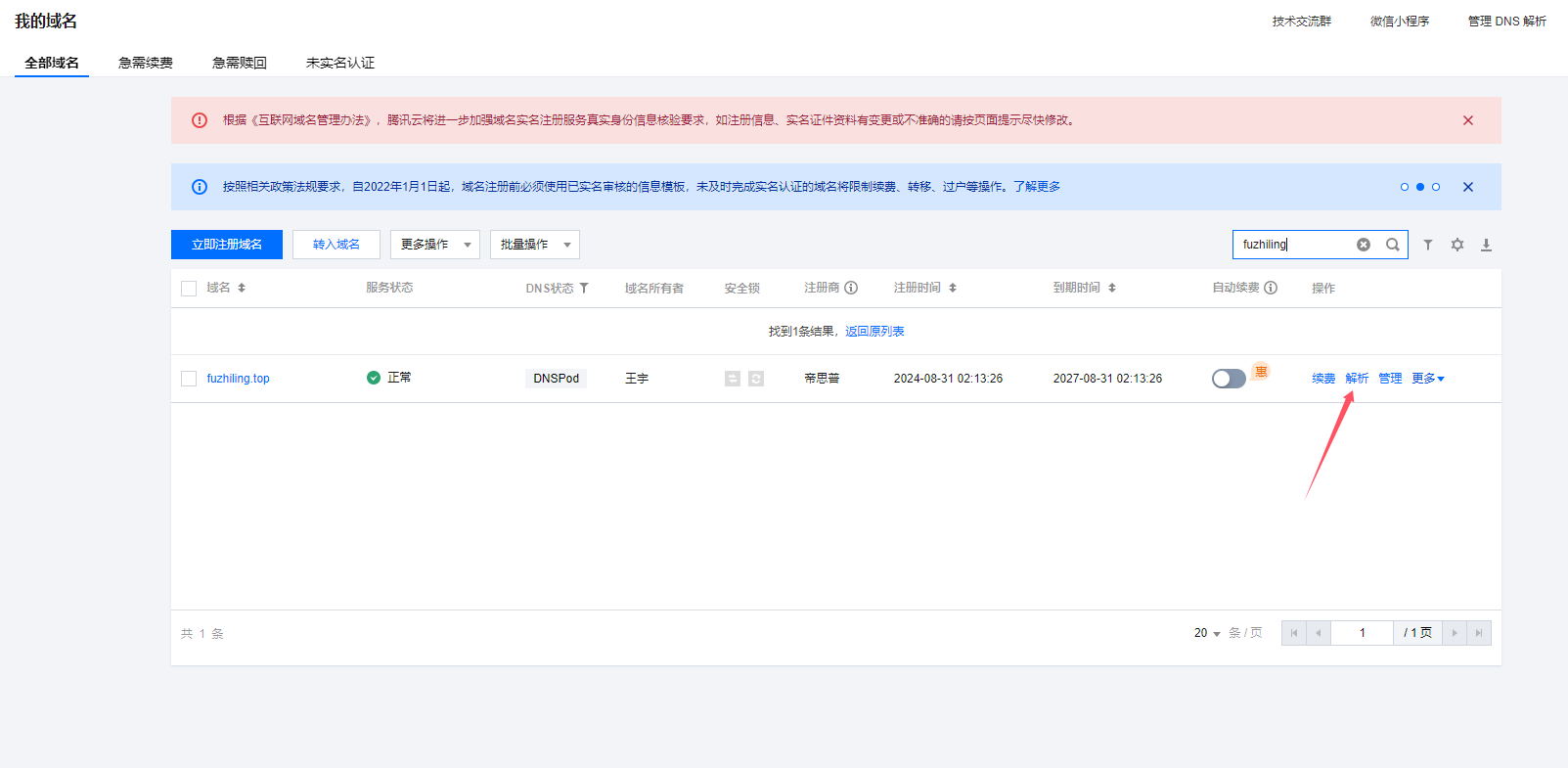1568x768 pixels.
Task: Open 解析 link for fuzhiling.top
Action: pyautogui.click(x=1357, y=379)
